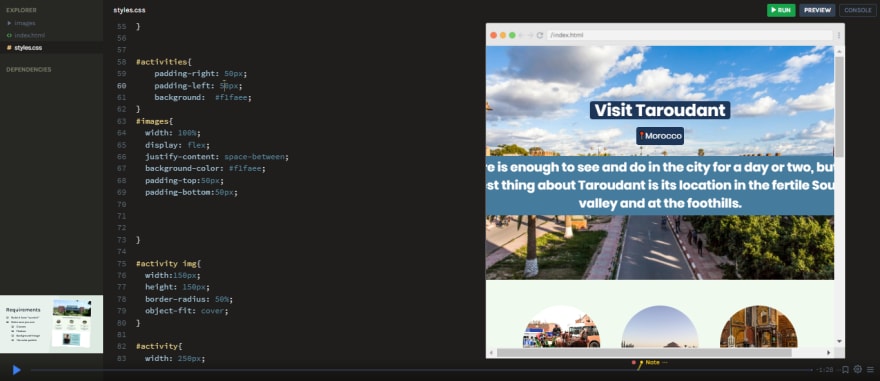Screen dimensions: 880x381
Task: Click the EXPLORER panel header
Action: (x=21, y=10)
